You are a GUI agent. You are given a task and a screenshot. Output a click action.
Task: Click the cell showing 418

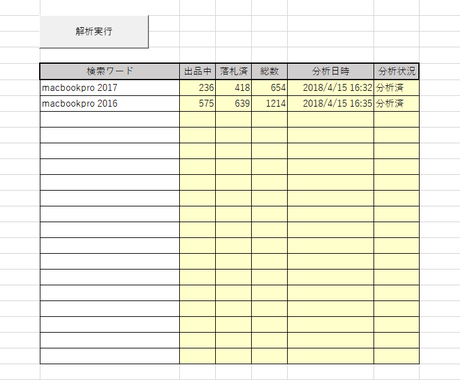pyautogui.click(x=233, y=88)
